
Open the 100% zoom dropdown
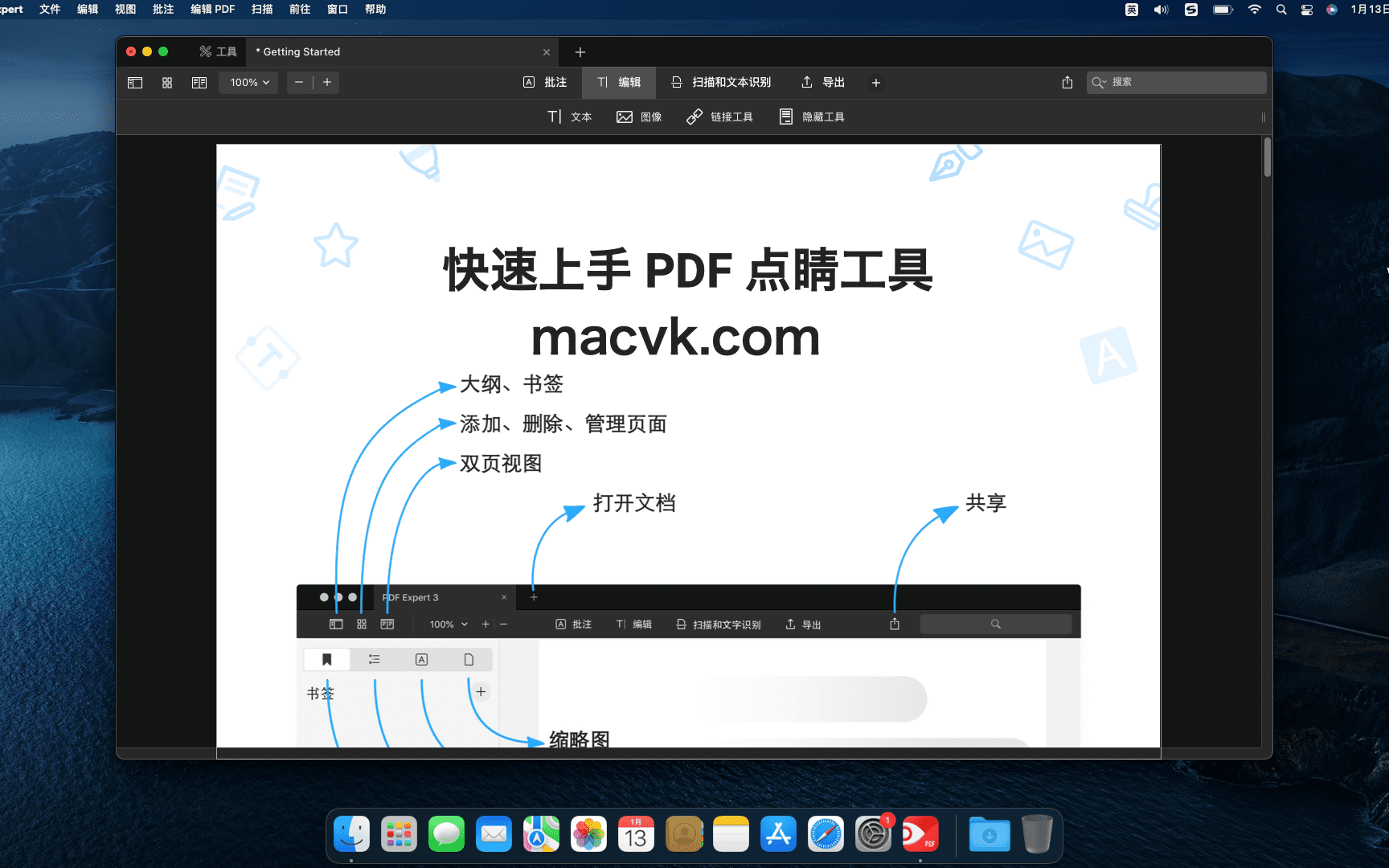[249, 83]
